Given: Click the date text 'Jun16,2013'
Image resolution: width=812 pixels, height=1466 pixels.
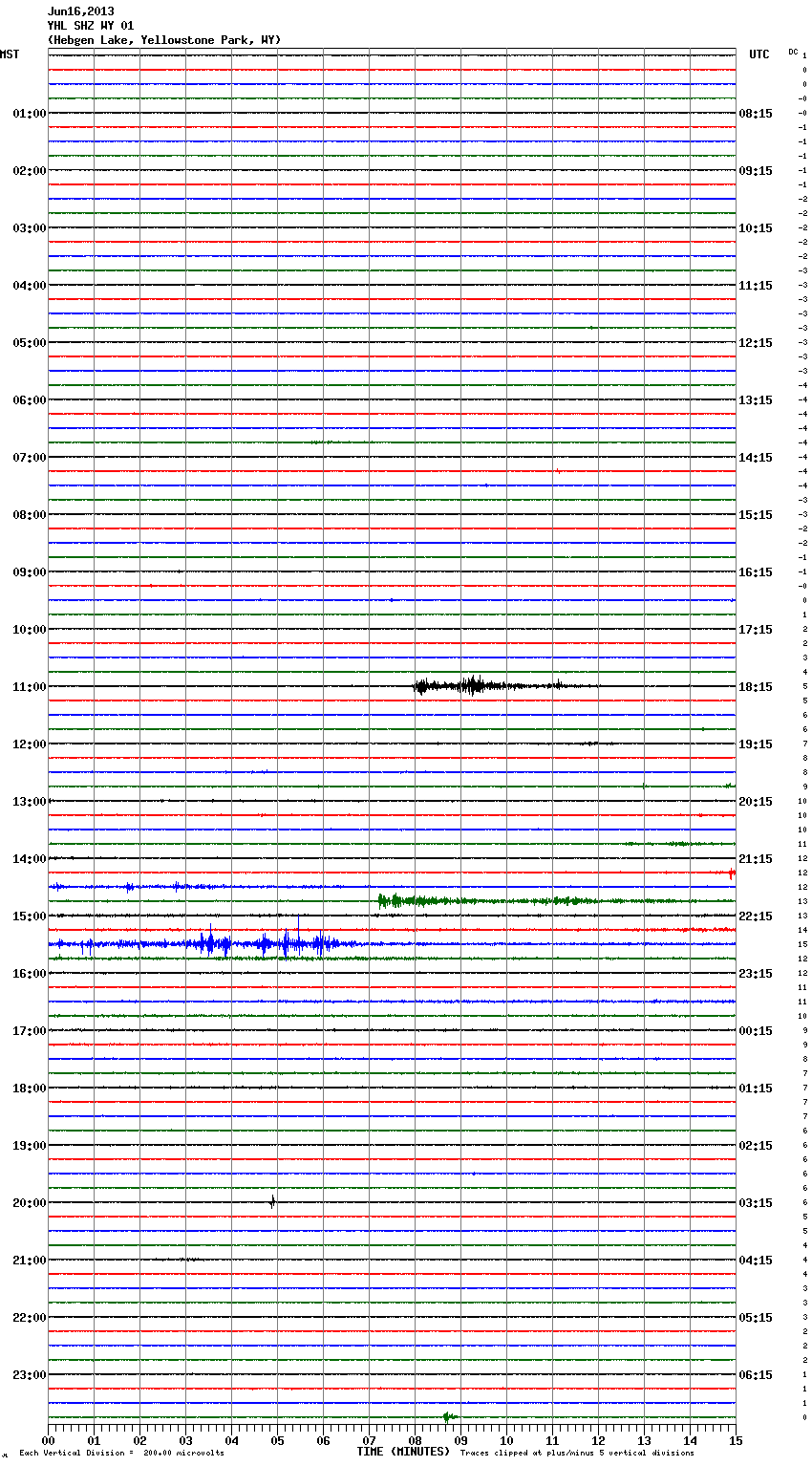Looking at the screenshot, I should (x=80, y=11).
